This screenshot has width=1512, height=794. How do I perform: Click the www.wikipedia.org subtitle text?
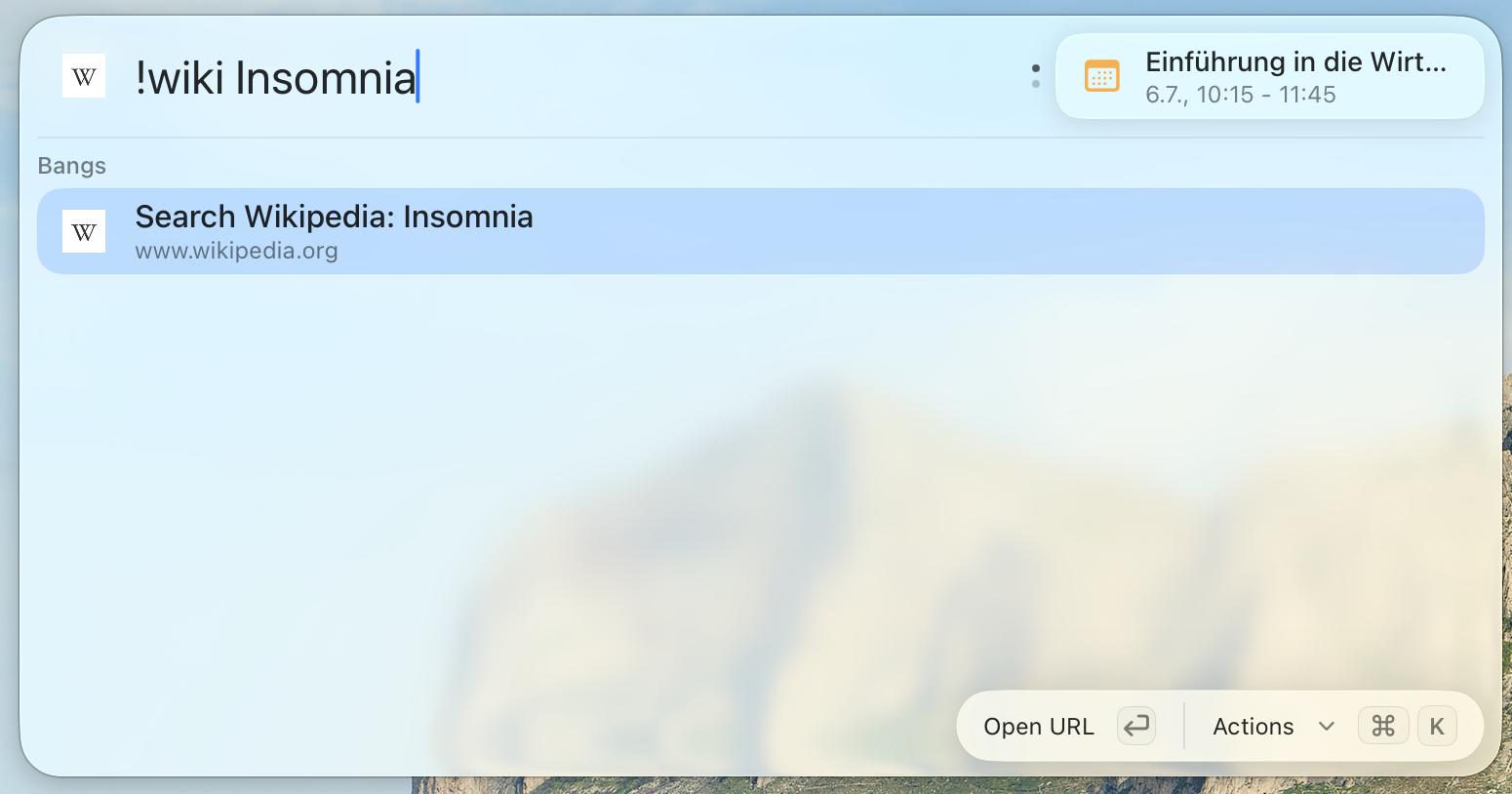[236, 251]
